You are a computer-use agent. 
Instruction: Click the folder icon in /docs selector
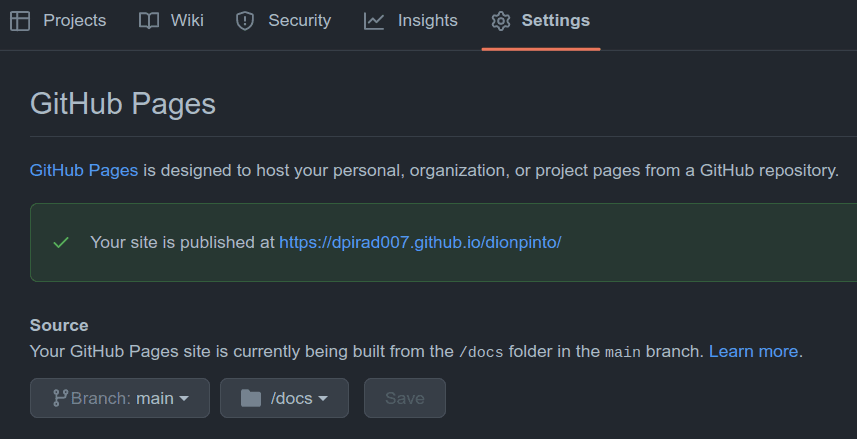click(x=251, y=398)
